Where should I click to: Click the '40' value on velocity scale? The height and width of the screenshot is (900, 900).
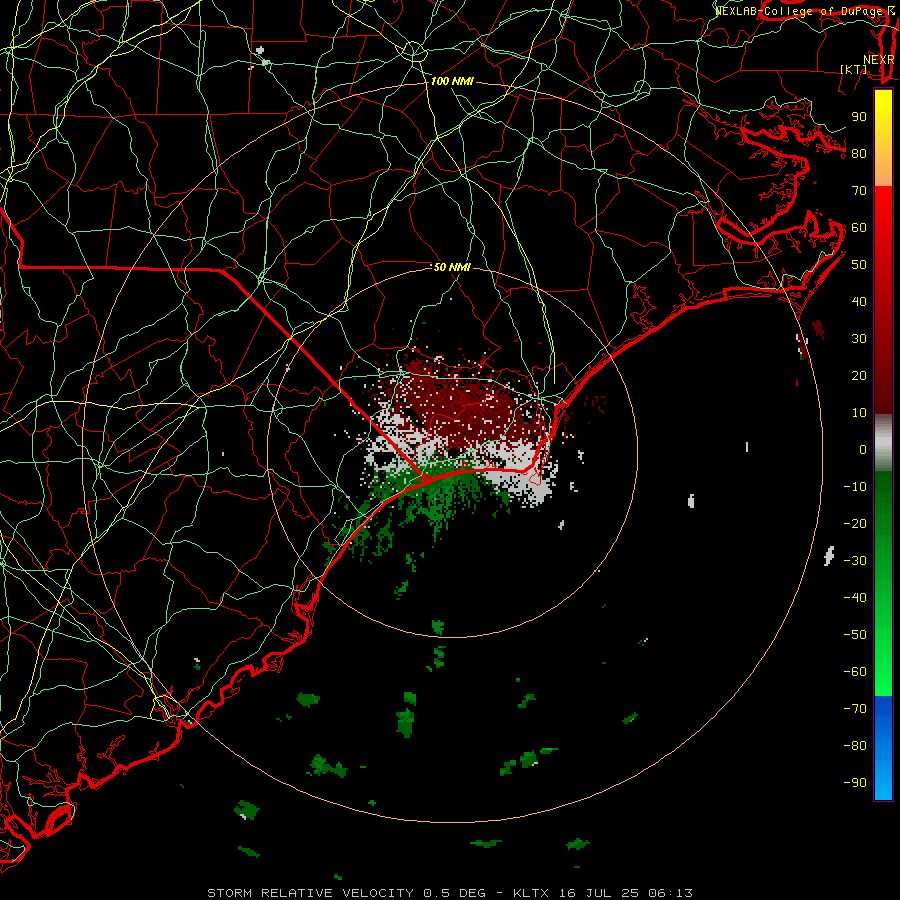coord(859,301)
